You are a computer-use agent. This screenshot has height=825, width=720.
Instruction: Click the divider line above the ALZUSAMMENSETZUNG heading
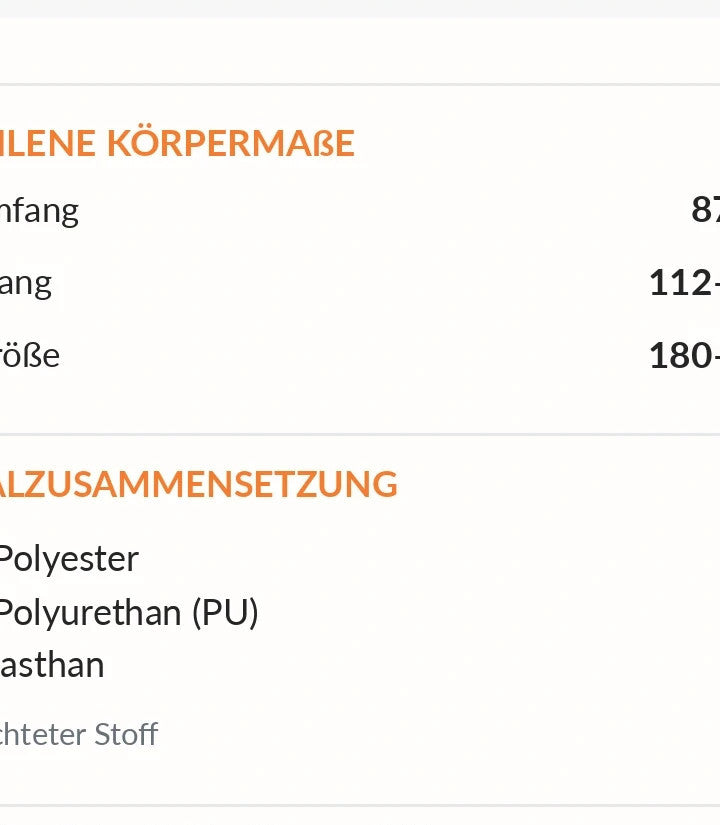(360, 435)
